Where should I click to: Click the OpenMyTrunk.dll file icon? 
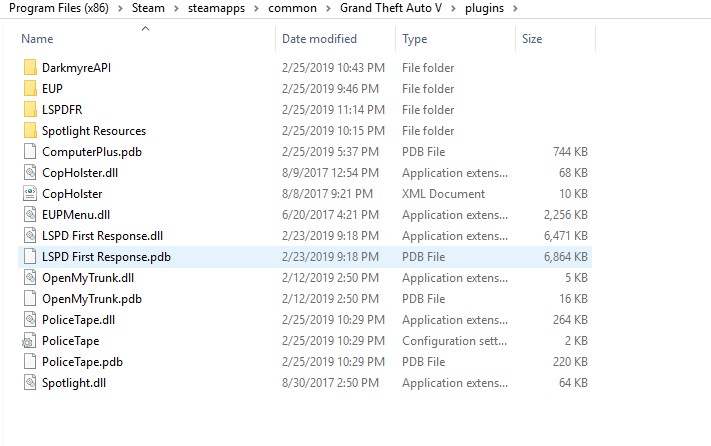tap(30, 277)
